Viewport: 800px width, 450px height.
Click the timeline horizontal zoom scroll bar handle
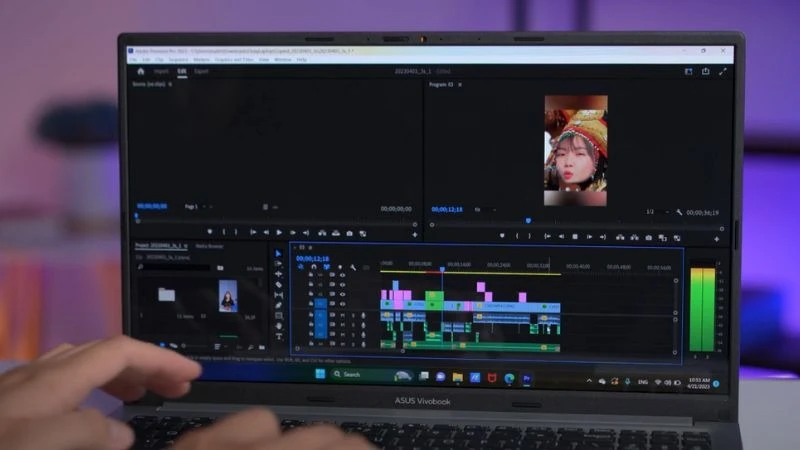[402, 351]
